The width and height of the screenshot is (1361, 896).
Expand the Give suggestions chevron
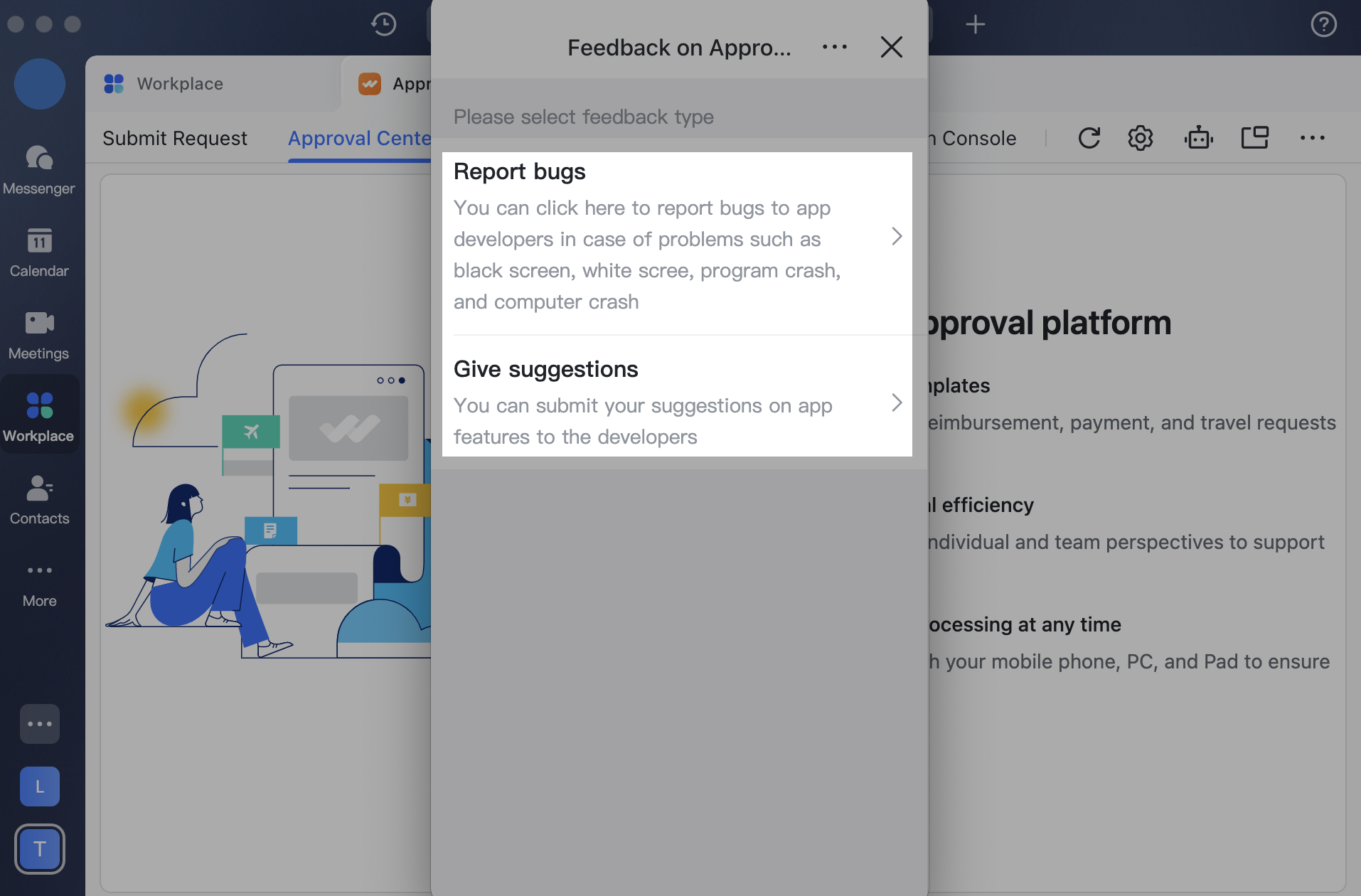point(895,403)
